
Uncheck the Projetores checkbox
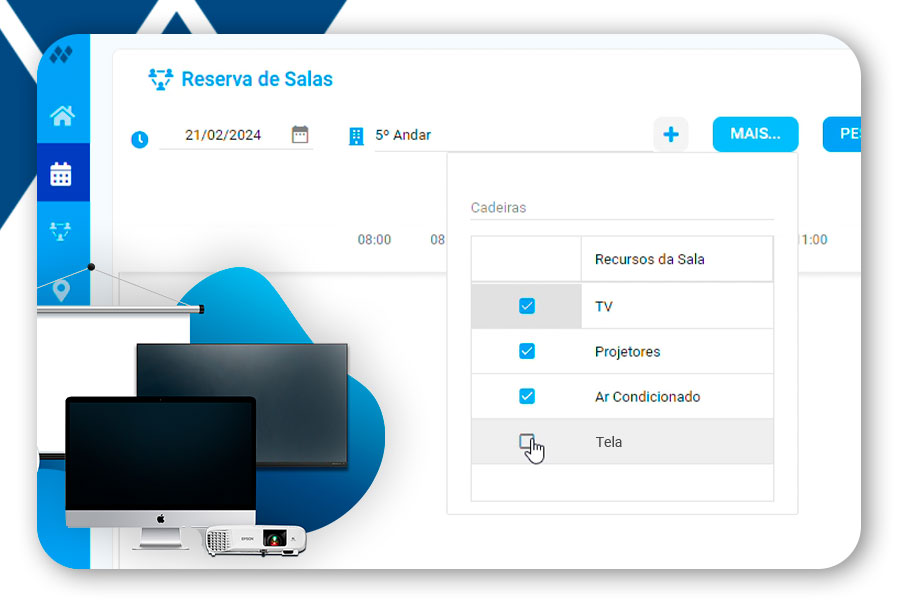point(526,351)
